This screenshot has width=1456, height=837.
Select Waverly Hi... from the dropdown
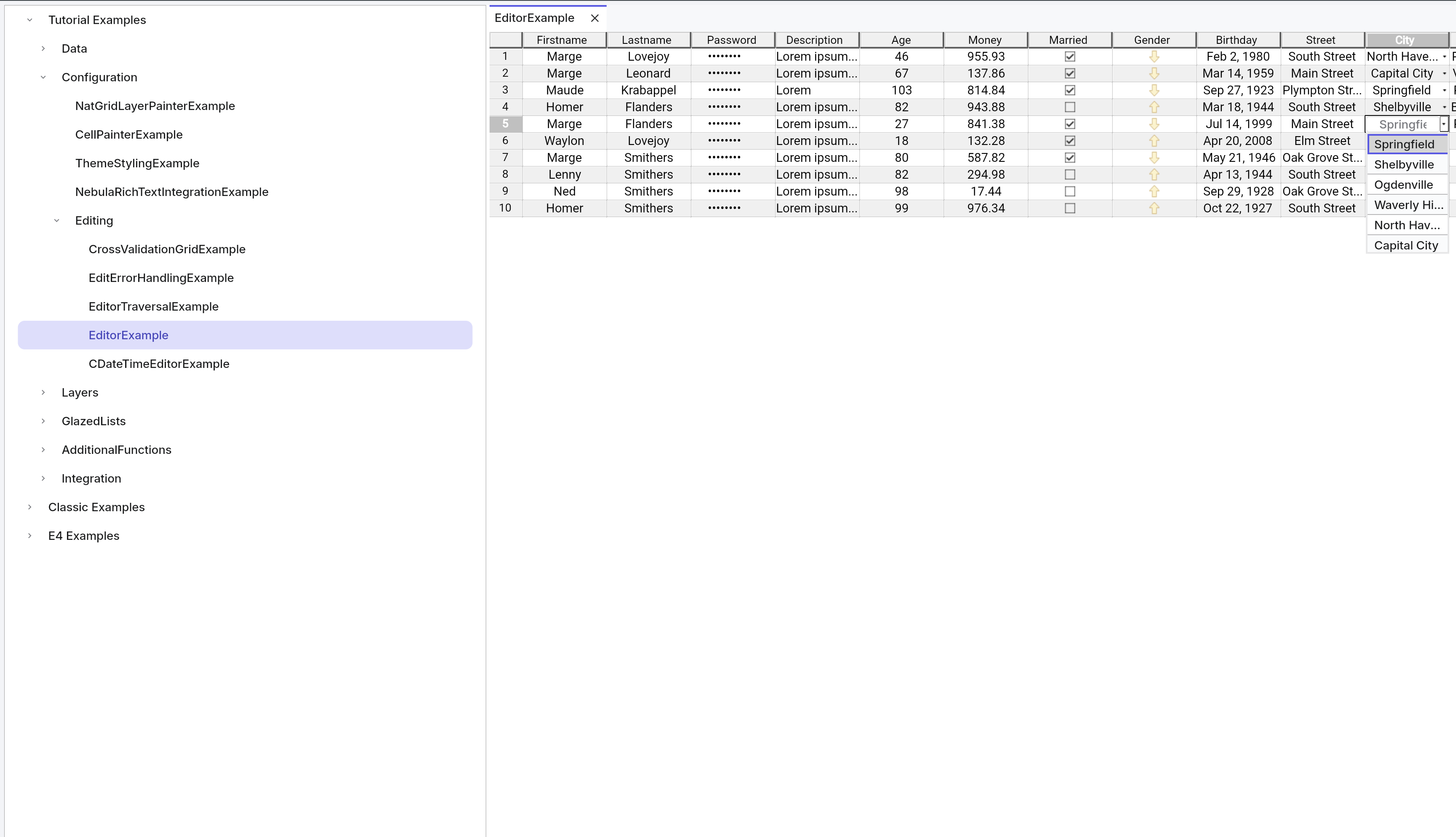coord(1407,205)
